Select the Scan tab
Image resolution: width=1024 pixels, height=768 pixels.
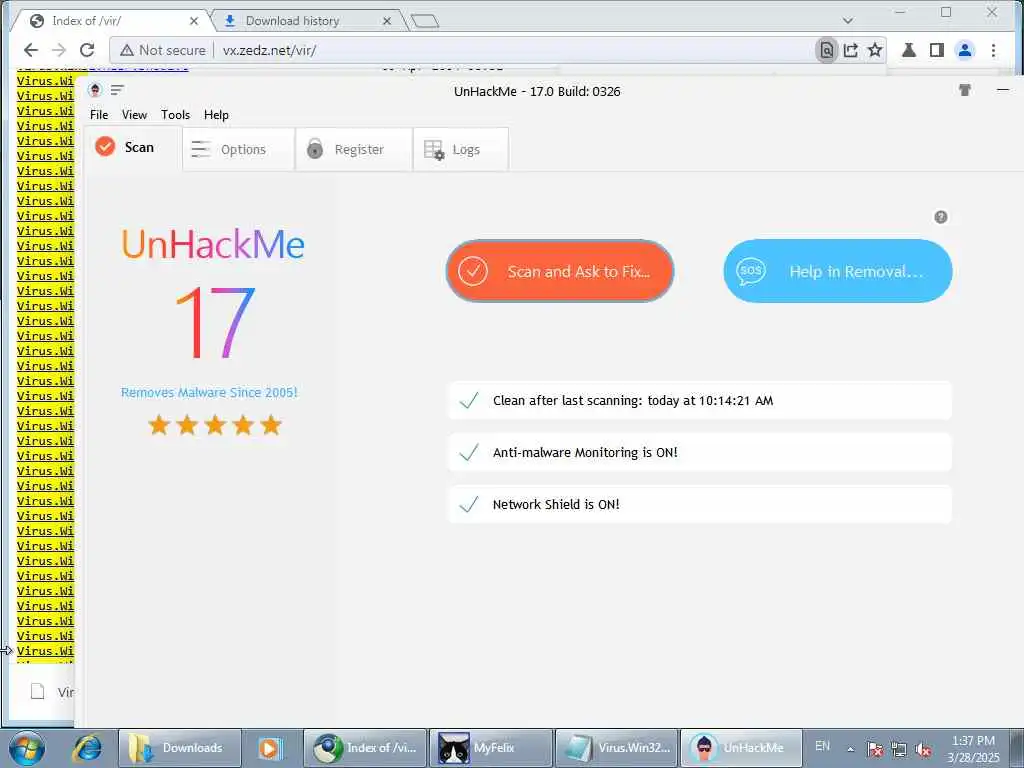pos(133,148)
